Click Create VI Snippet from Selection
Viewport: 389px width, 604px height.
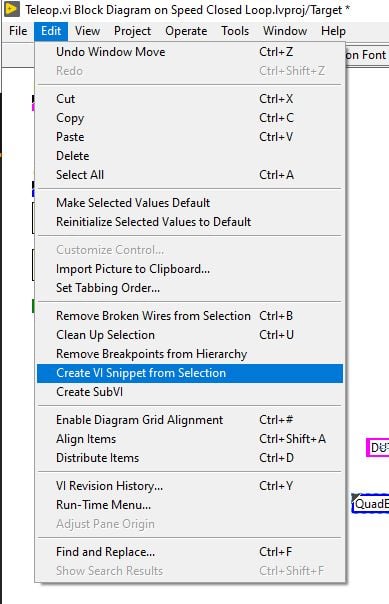tap(190, 373)
